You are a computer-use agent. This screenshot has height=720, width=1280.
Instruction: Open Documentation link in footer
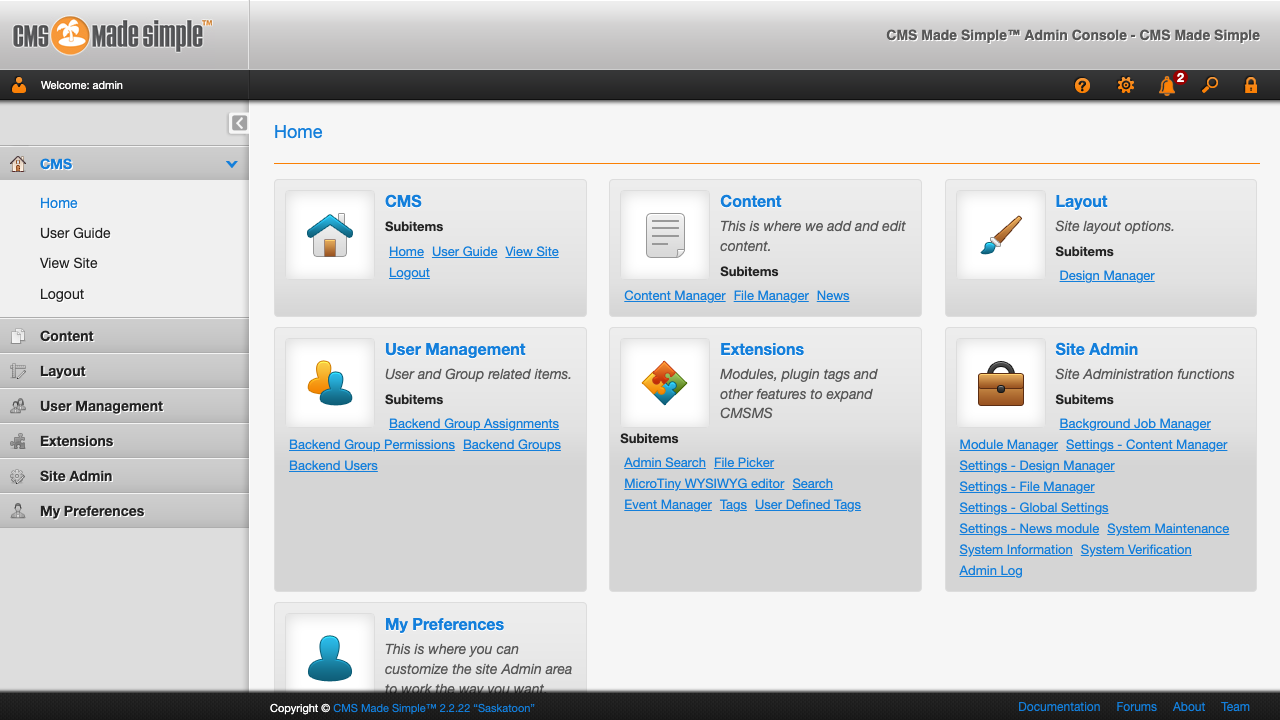point(1059,707)
